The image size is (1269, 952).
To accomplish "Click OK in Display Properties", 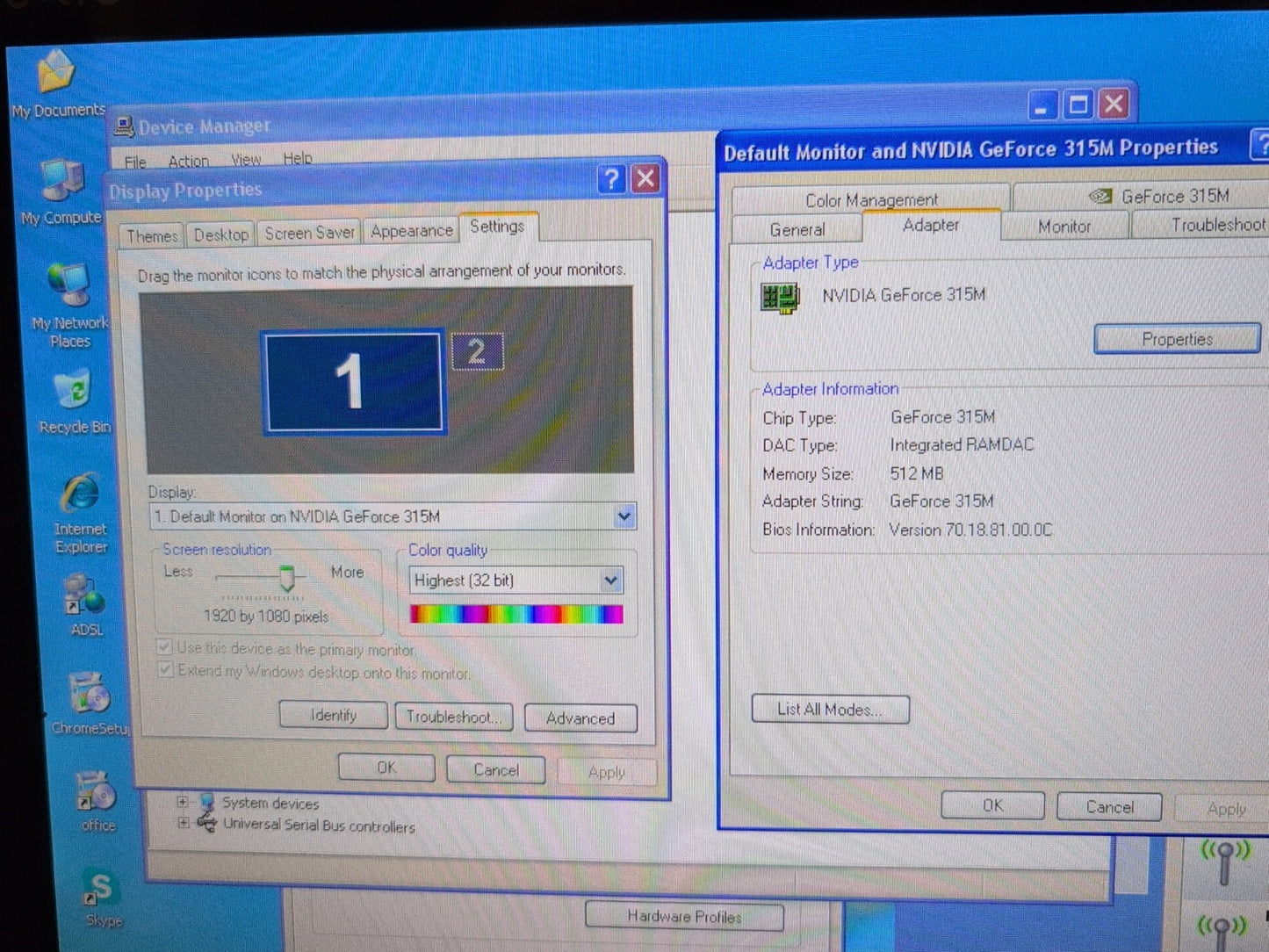I will point(386,768).
